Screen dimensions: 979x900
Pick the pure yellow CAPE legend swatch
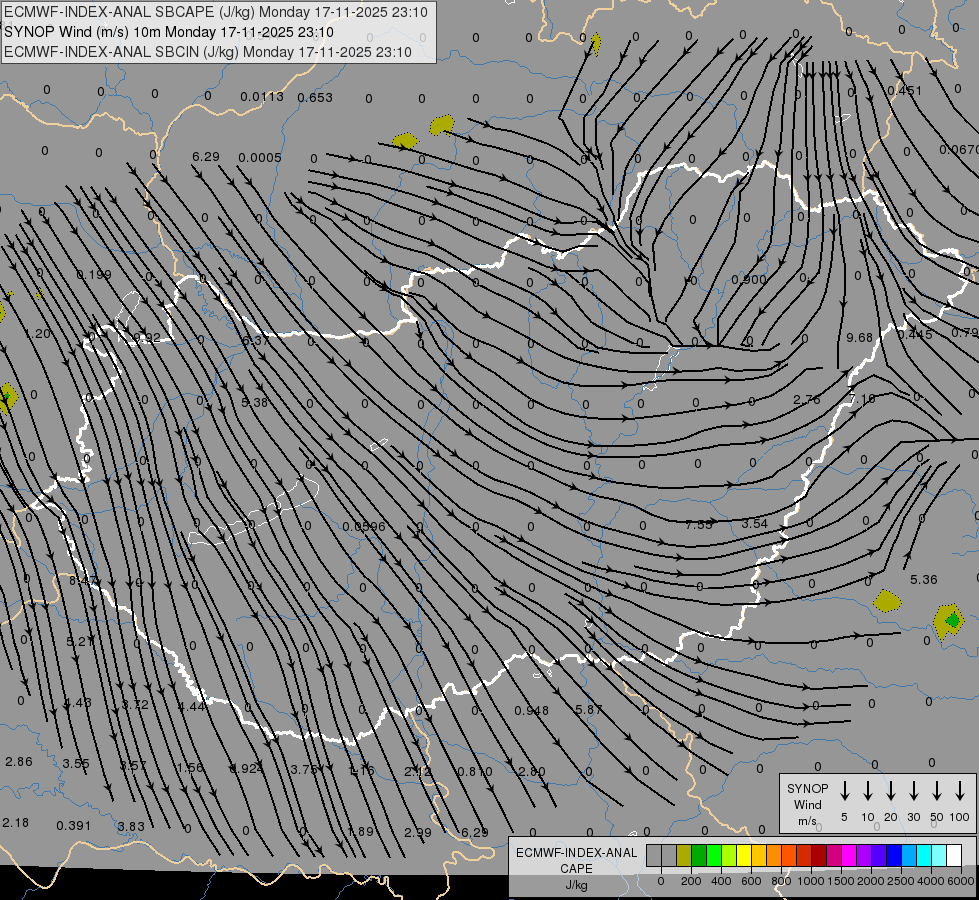pyautogui.click(x=744, y=855)
